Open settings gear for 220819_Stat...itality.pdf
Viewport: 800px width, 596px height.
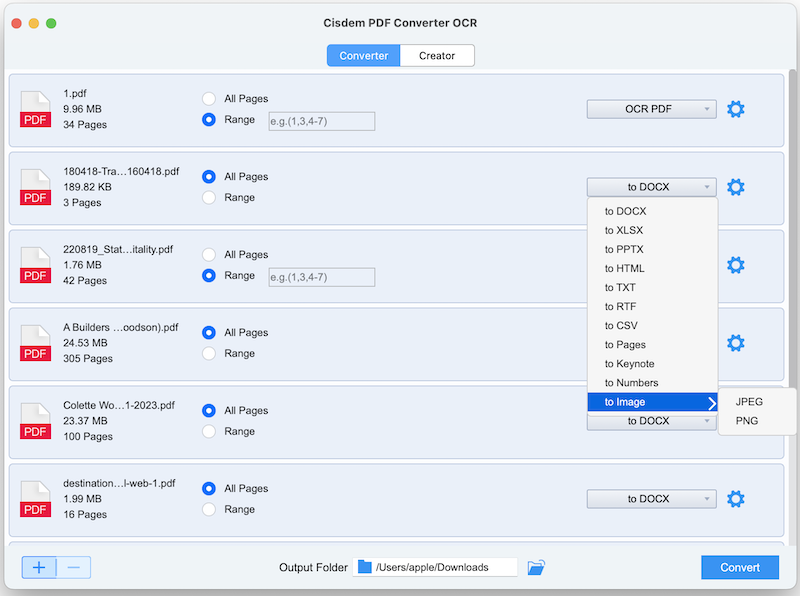coord(736,265)
